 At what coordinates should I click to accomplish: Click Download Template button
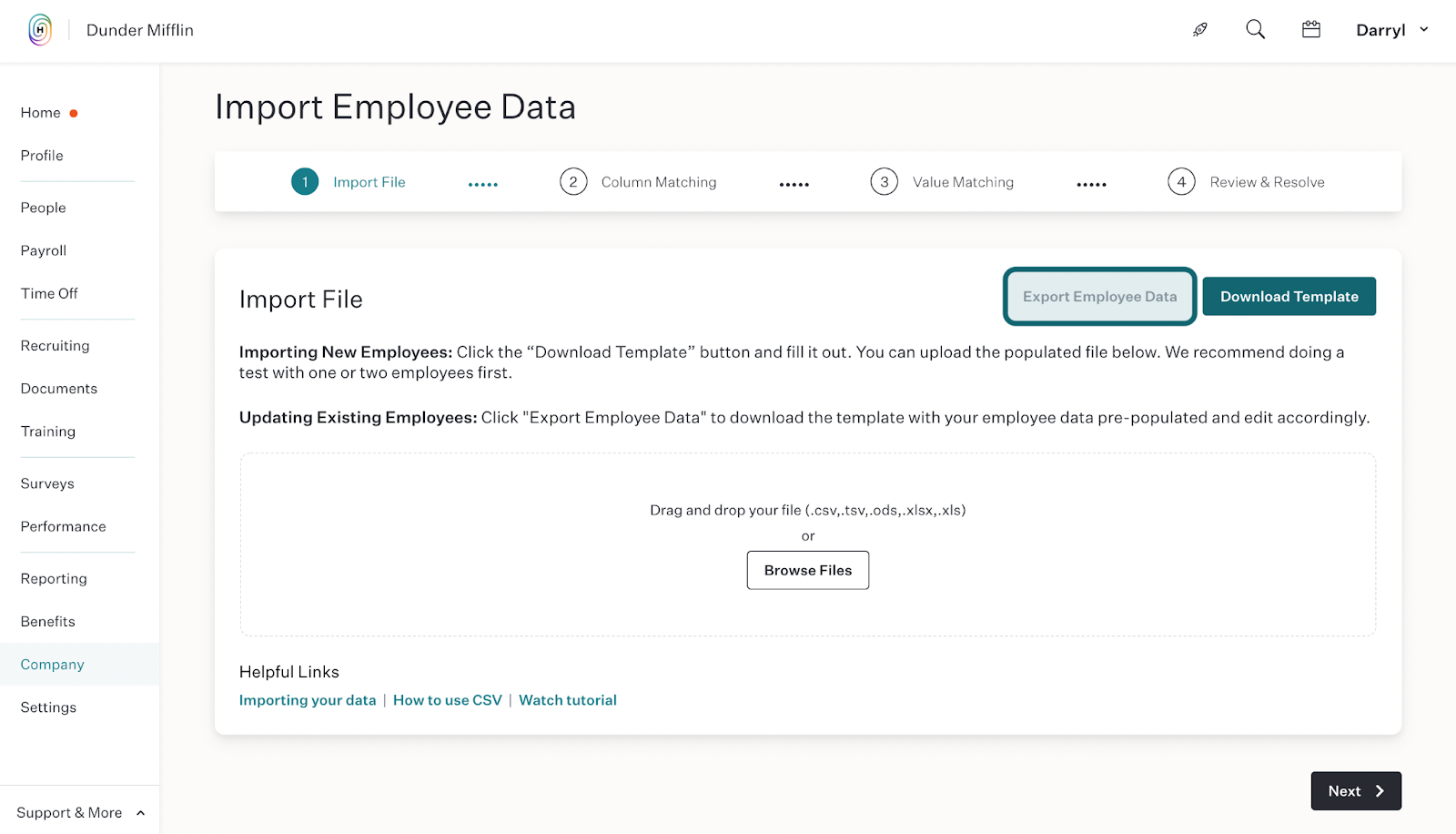click(x=1289, y=297)
